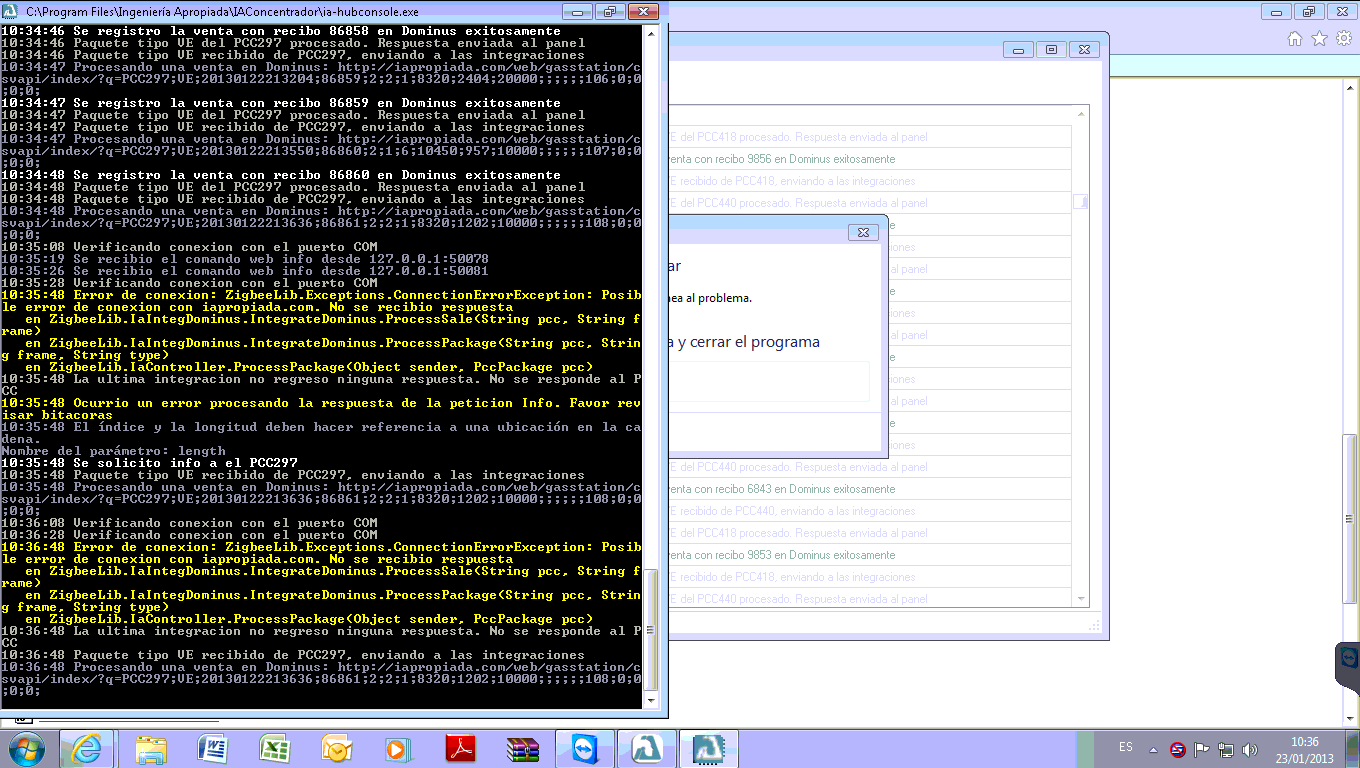Screen dimensions: 1360x768
Task: Click the Internet Explorer Home icon
Action: (x=1294, y=39)
